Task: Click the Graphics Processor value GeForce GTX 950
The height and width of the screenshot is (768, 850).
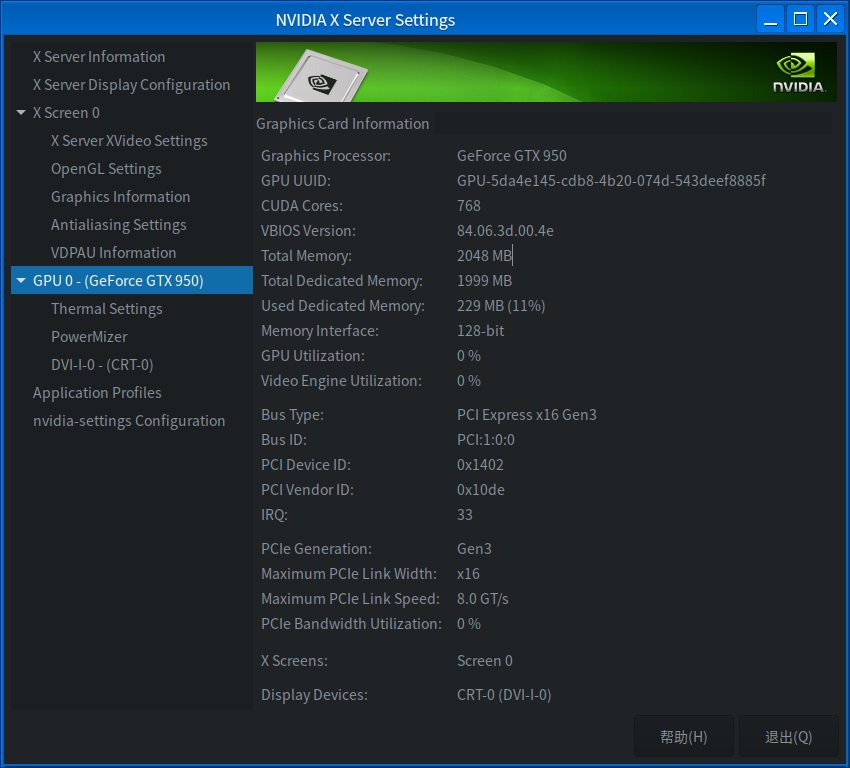Action: (x=512, y=156)
